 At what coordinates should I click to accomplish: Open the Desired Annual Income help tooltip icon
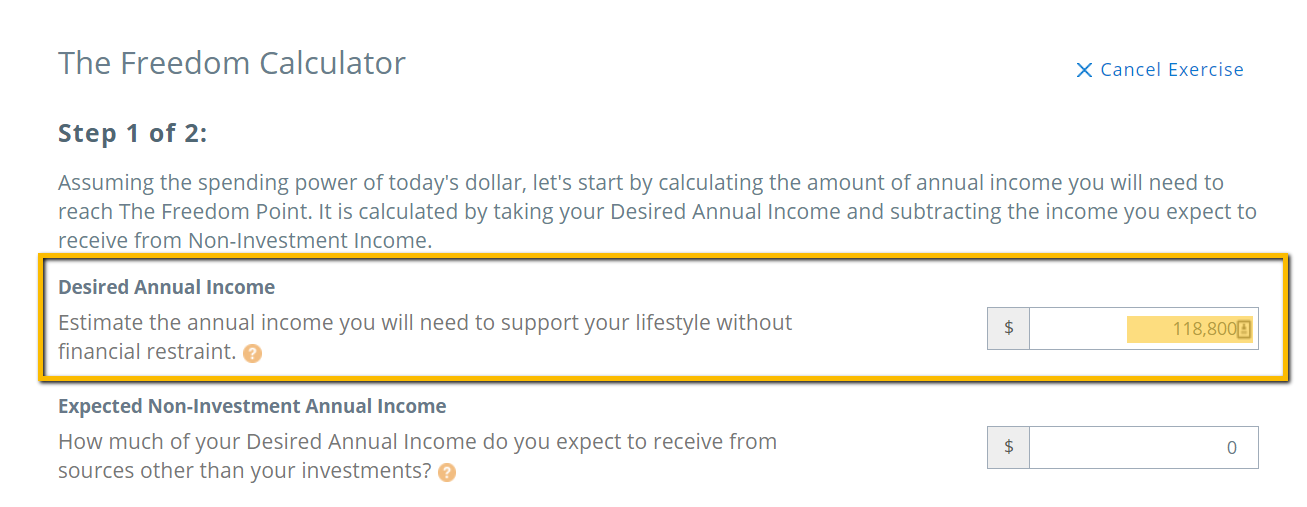(x=253, y=353)
